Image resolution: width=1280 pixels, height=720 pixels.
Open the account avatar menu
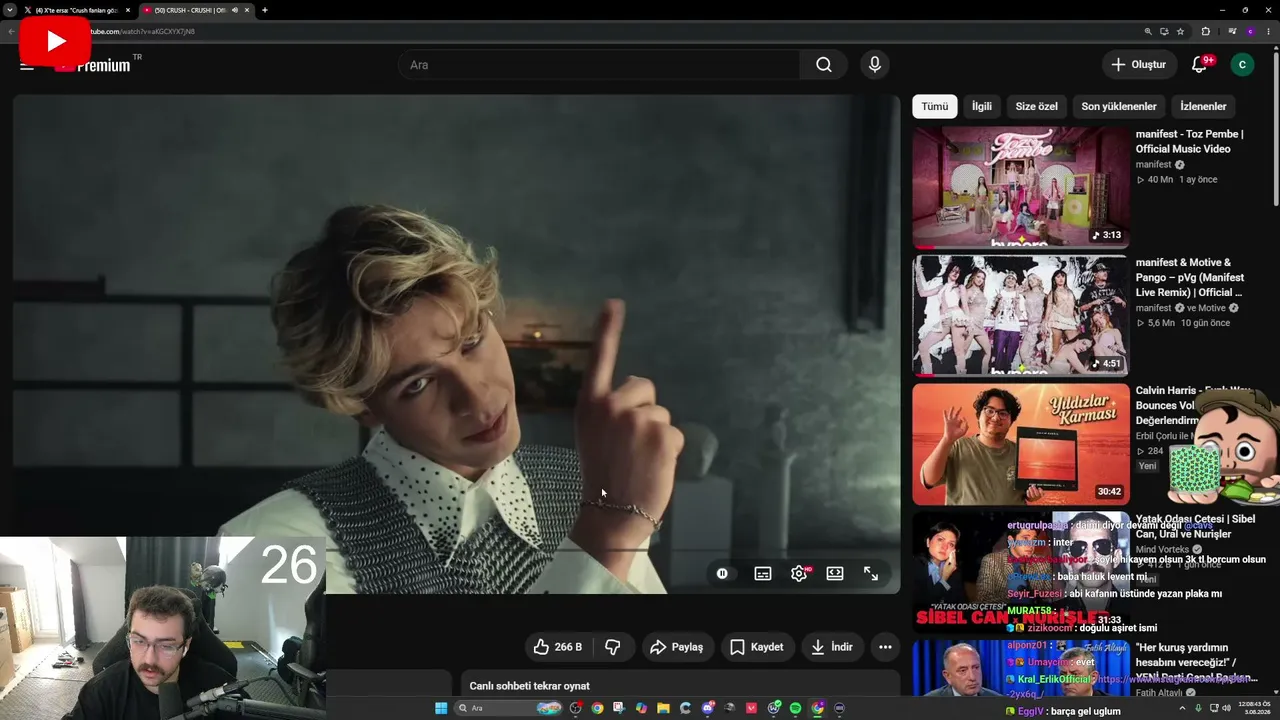[1242, 65]
